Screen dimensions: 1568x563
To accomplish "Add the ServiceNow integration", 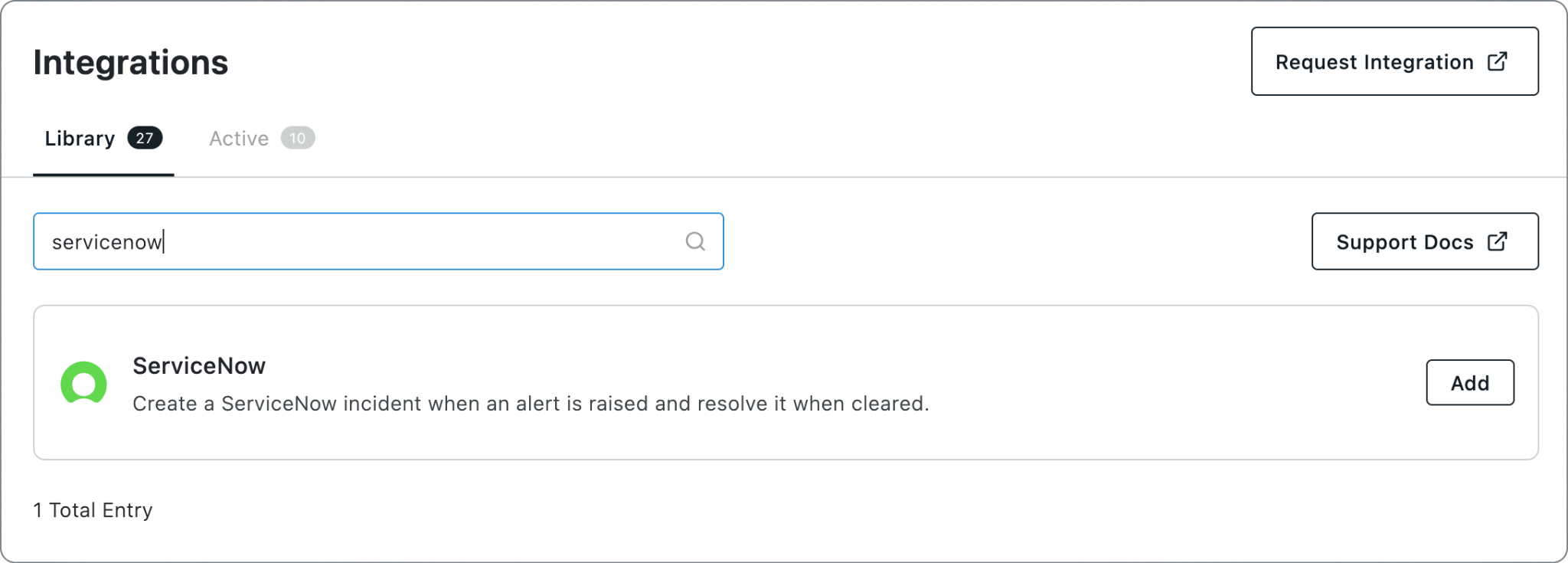I will [1470, 382].
